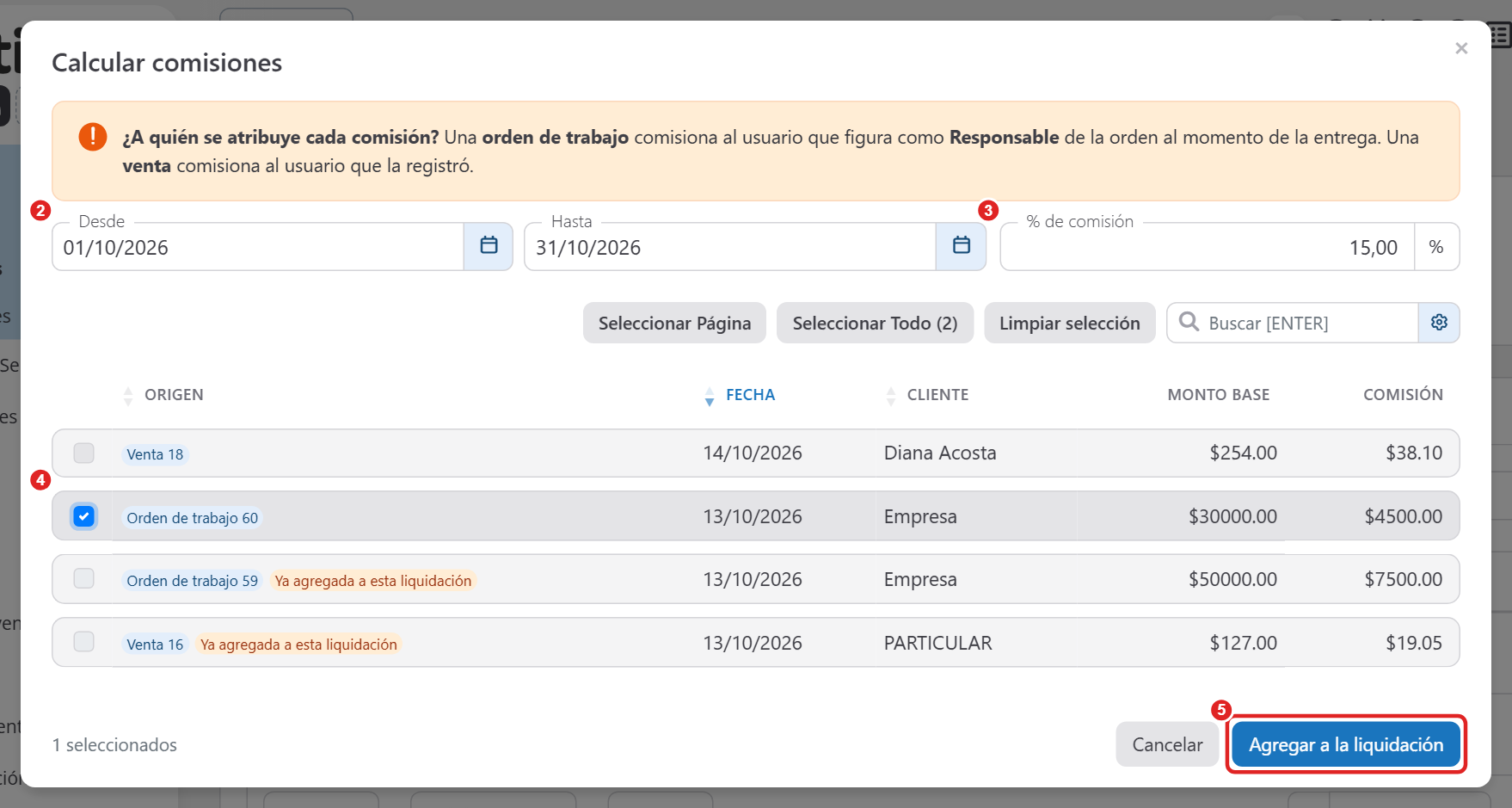Click the COMISIÓN column header
This screenshot has width=1512, height=808.
(x=1403, y=395)
